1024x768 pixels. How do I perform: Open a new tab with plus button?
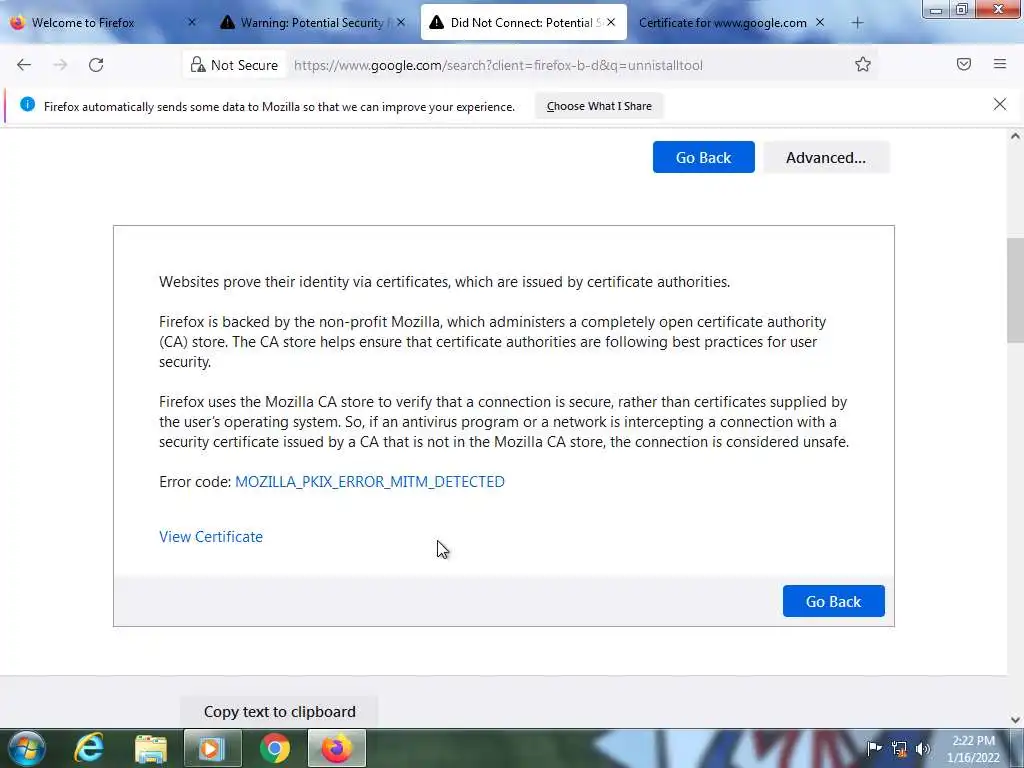coord(857,23)
